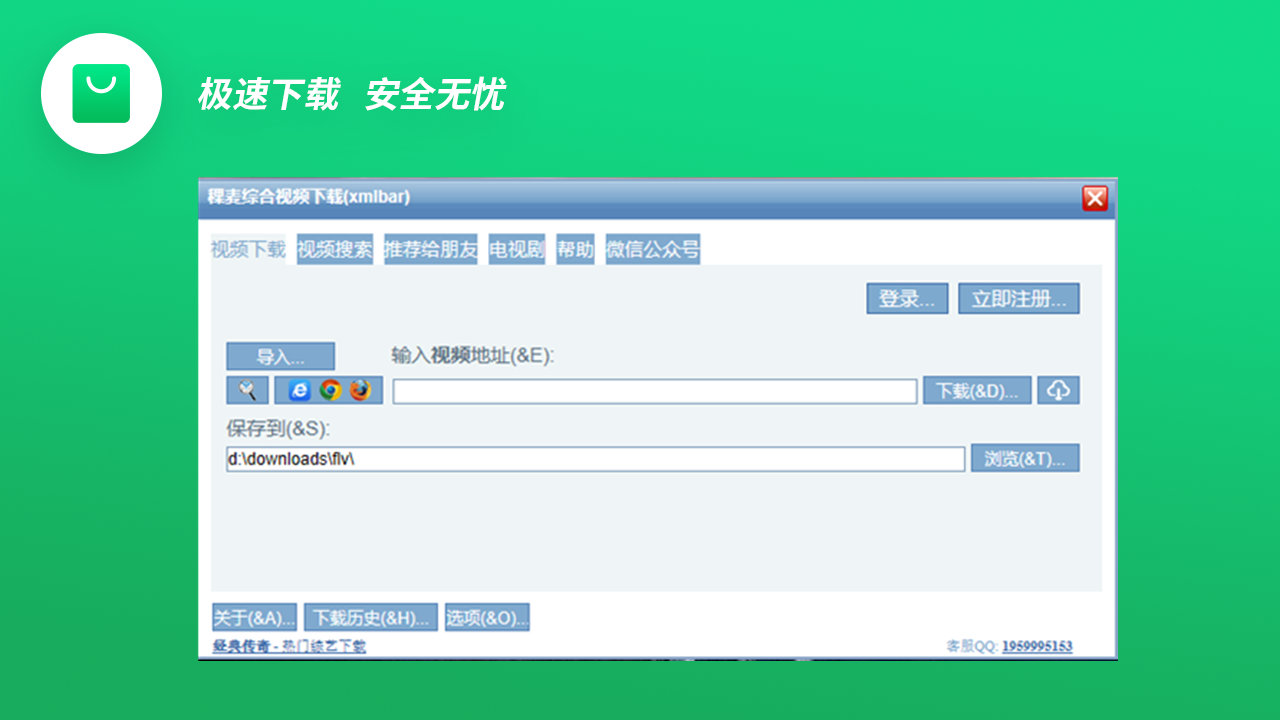Open the 选项(&O) settings
Image resolution: width=1280 pixels, height=720 pixels.
[487, 616]
